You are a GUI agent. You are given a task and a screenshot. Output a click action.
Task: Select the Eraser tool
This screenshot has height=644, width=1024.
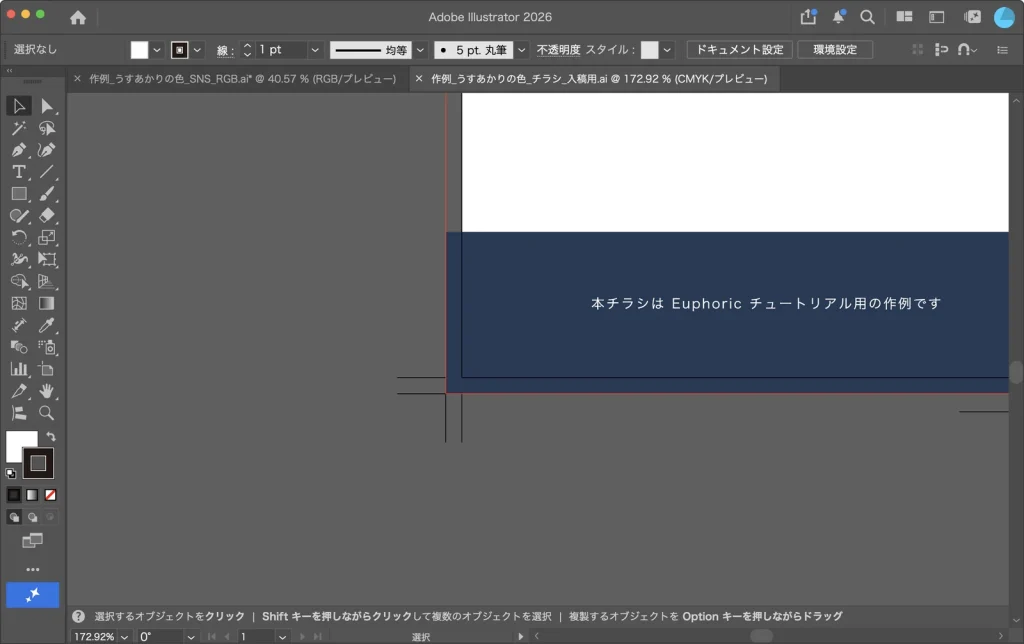(46, 216)
